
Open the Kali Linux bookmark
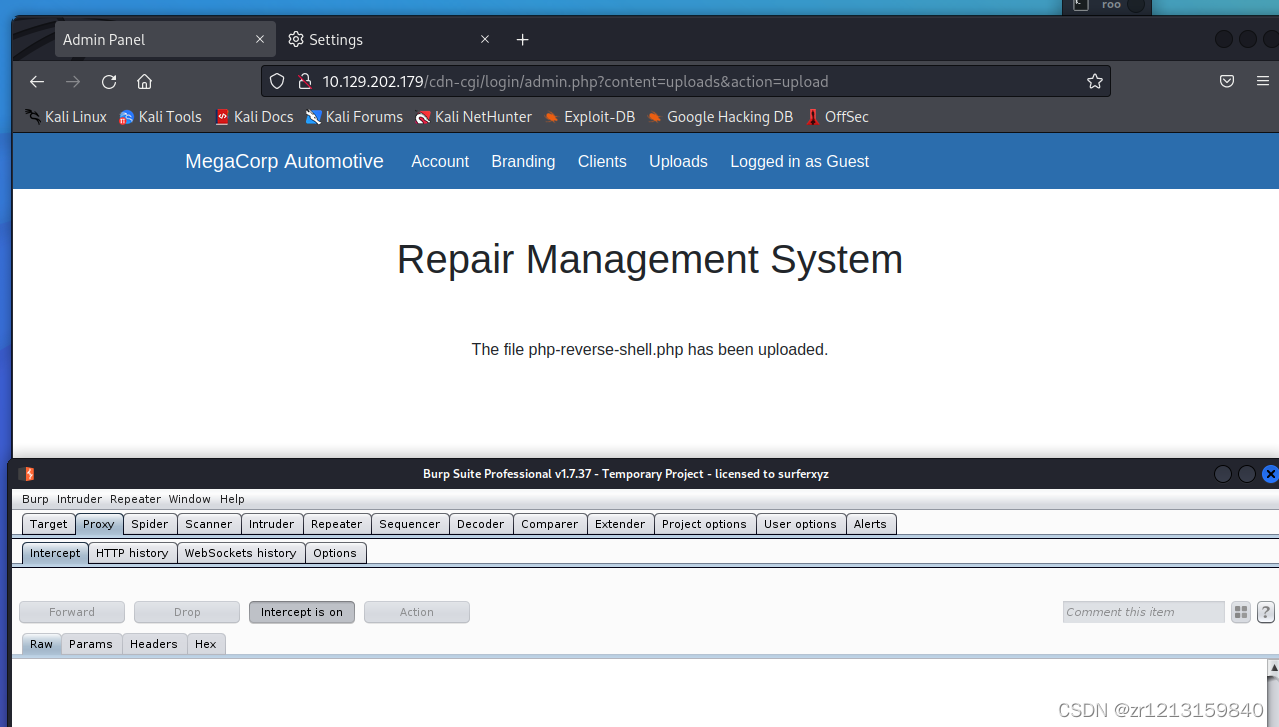click(x=66, y=117)
